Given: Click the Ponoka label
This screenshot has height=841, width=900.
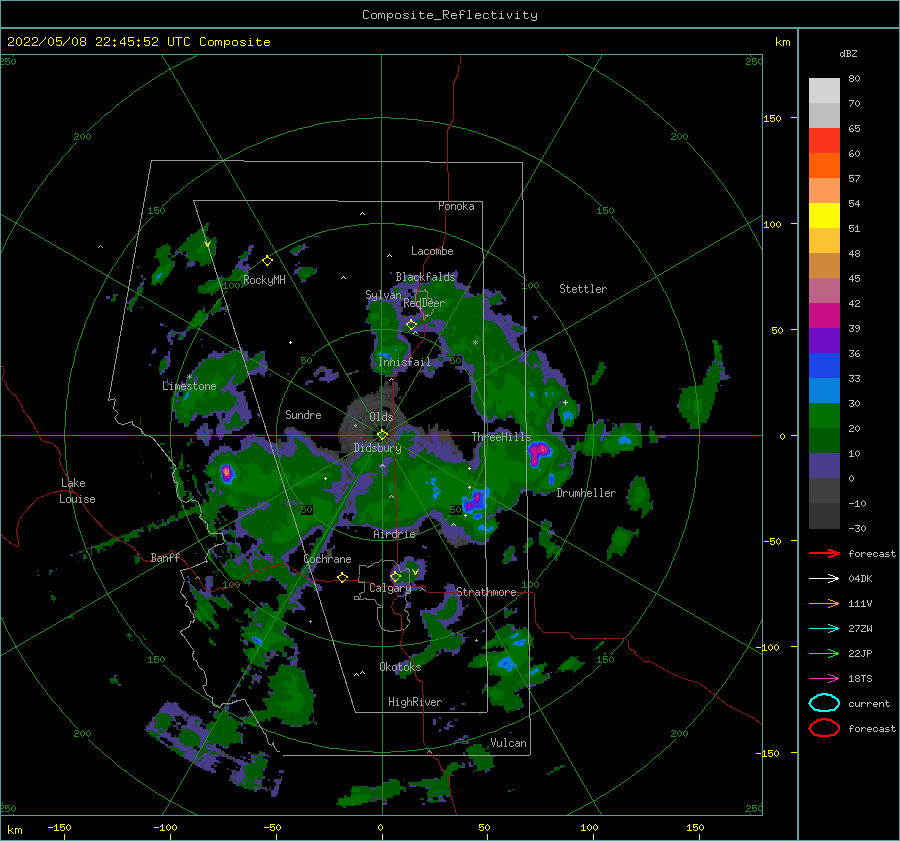Looking at the screenshot, I should pos(456,206).
